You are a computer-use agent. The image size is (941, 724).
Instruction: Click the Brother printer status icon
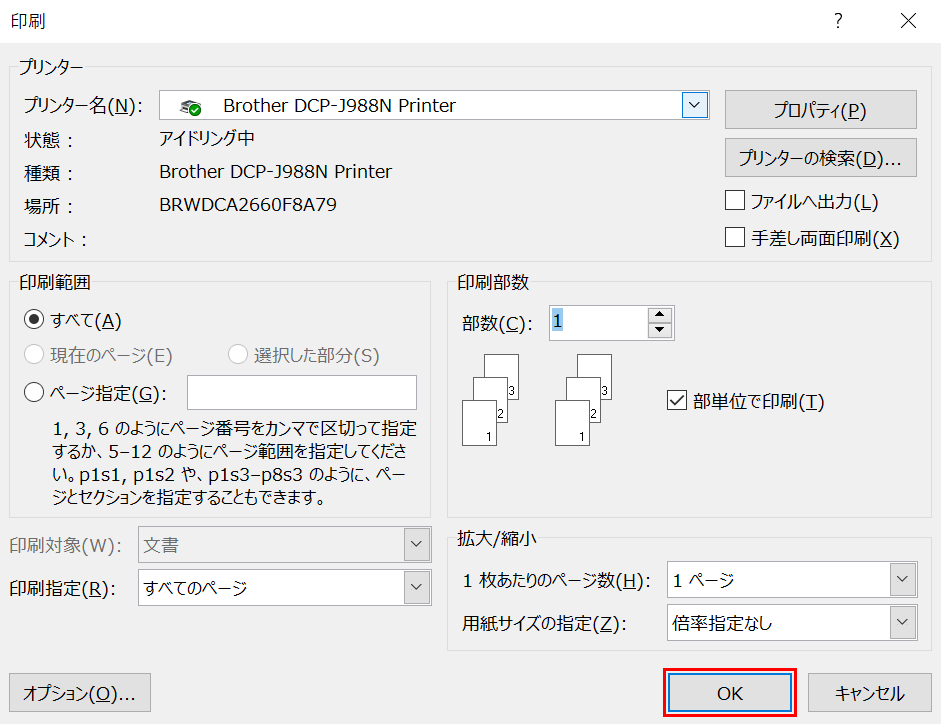190,106
